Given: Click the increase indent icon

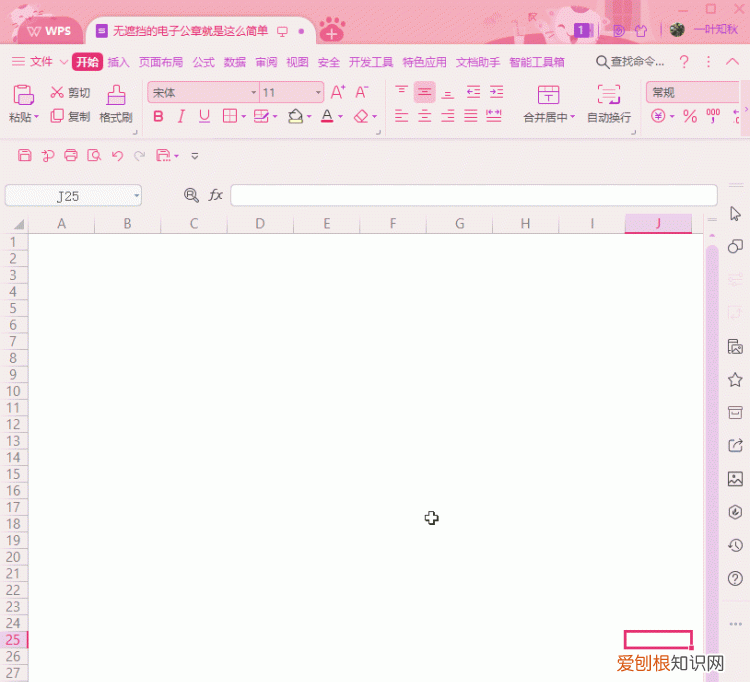Looking at the screenshot, I should tap(496, 92).
